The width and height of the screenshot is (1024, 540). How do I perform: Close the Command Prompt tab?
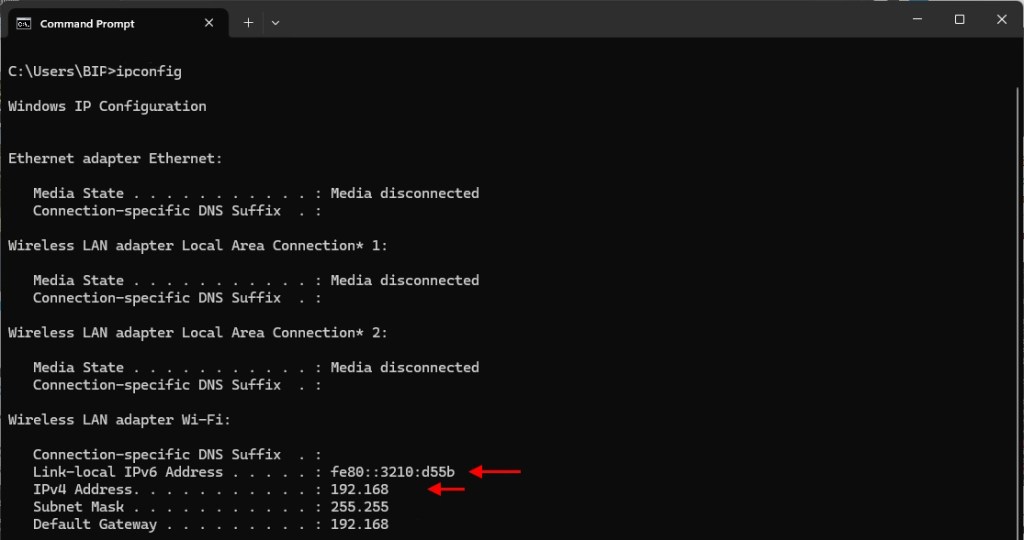(207, 23)
